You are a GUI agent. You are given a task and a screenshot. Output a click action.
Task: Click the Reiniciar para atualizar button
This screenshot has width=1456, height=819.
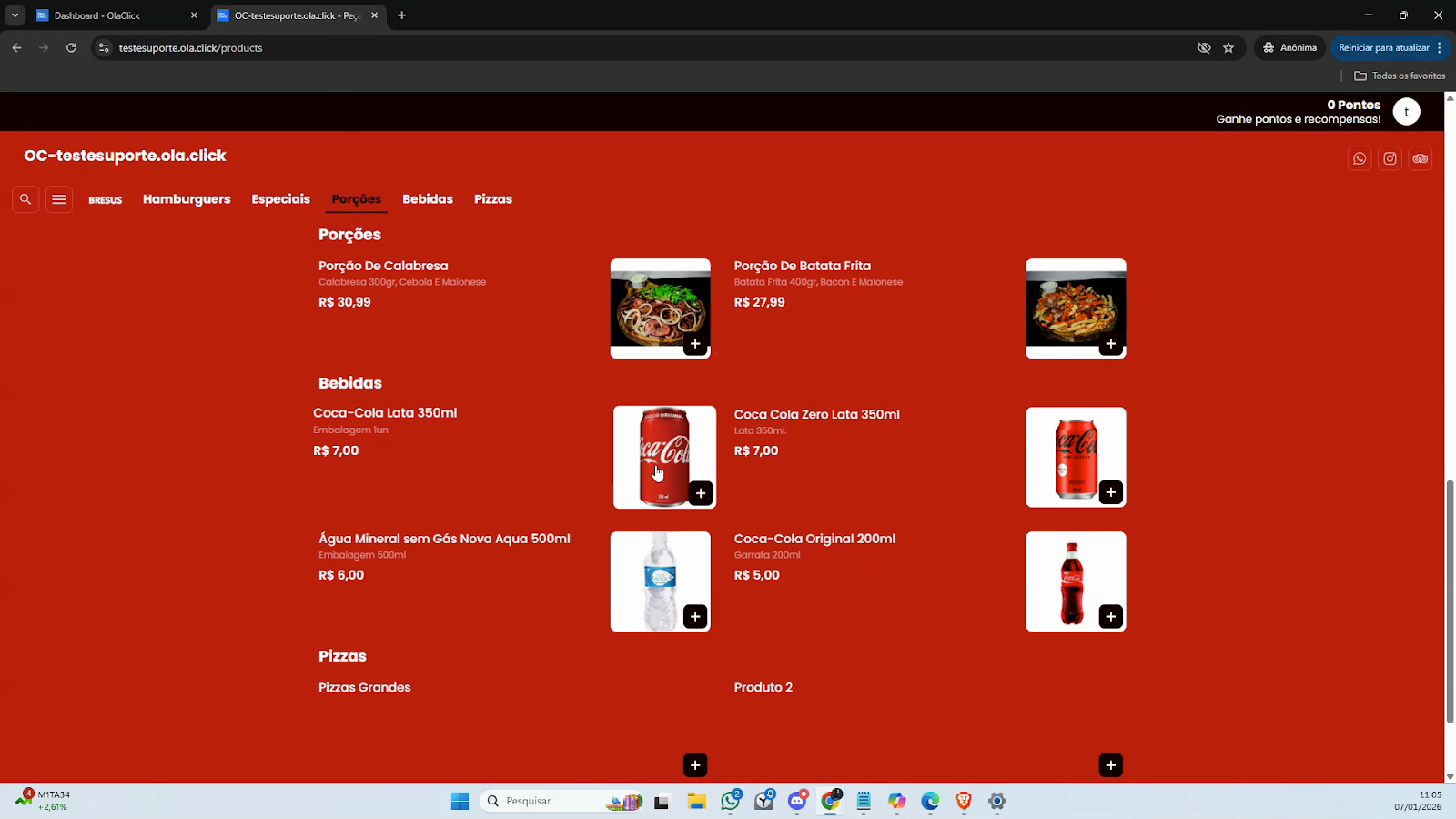coord(1383,48)
